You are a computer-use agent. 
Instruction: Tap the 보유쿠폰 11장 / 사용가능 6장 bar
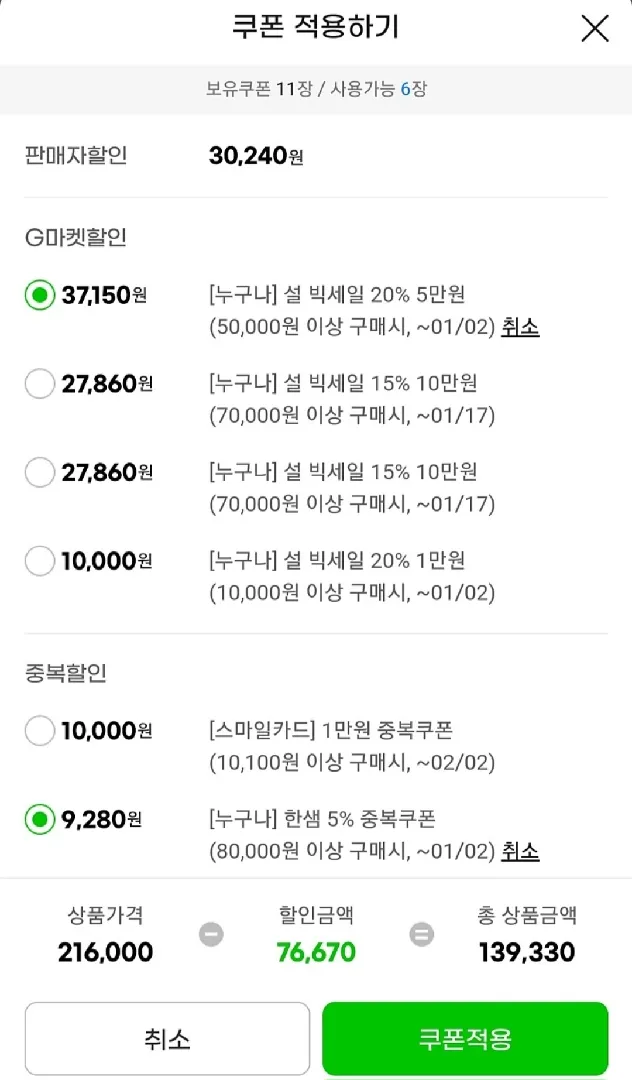click(316, 89)
